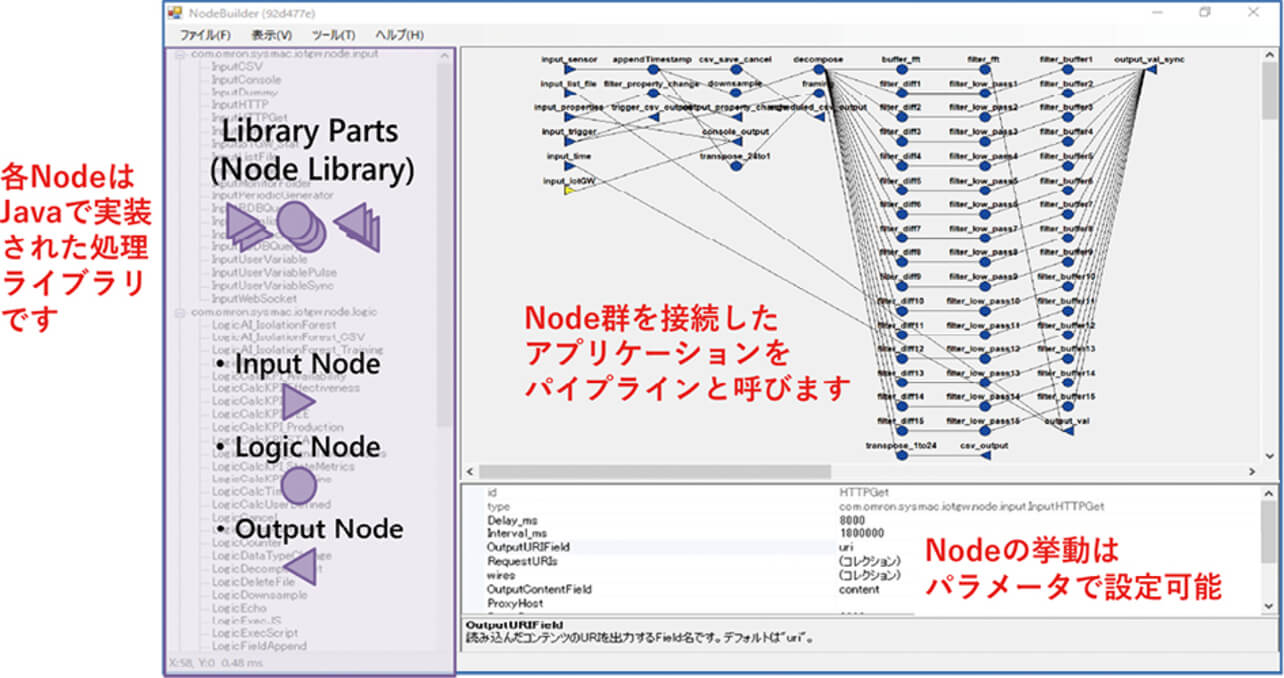The width and height of the screenshot is (1284, 678).
Task: Select the filter_low_pass7 node
Action: tap(984, 237)
